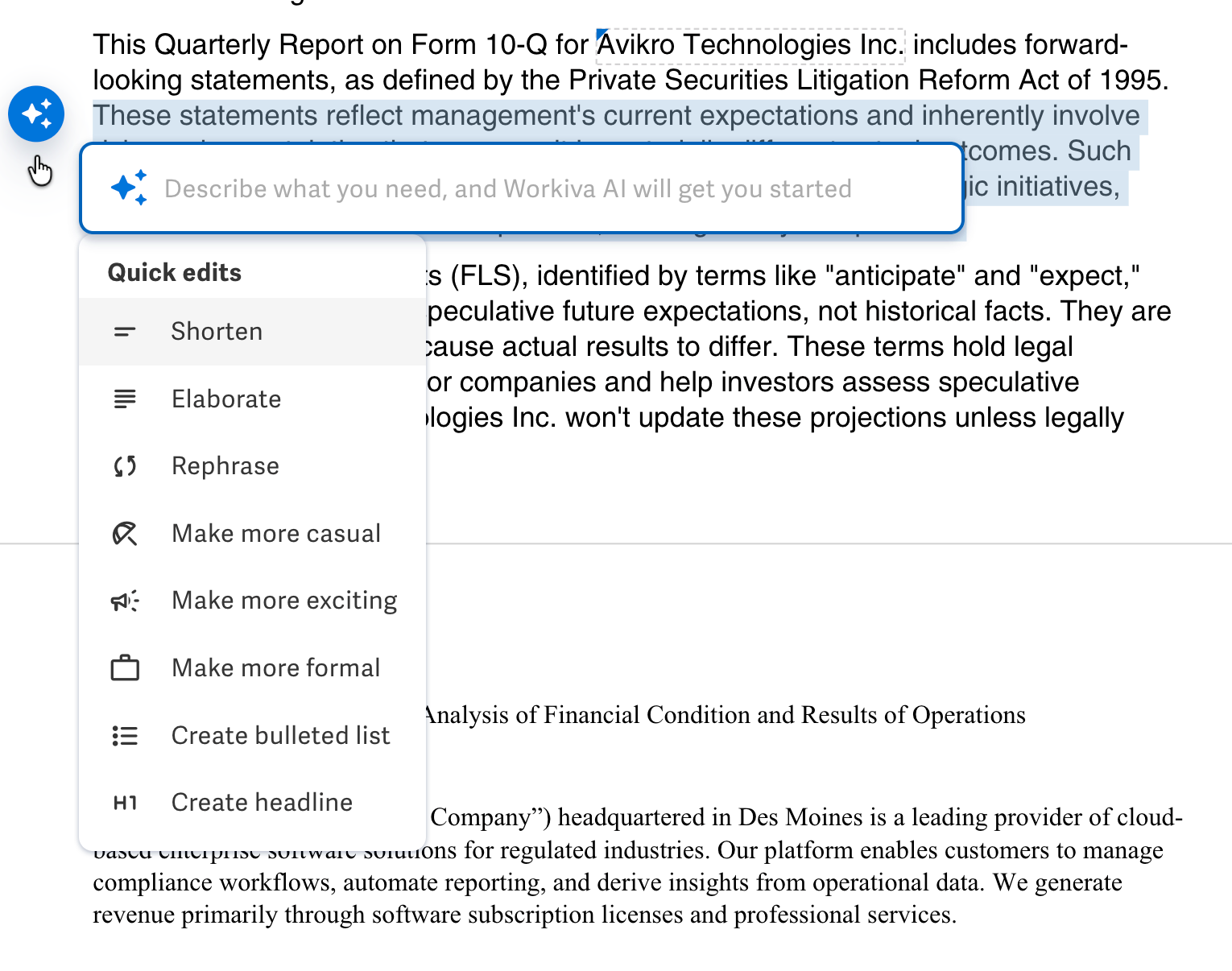
Task: Click the bulleted list icon
Action: click(125, 735)
